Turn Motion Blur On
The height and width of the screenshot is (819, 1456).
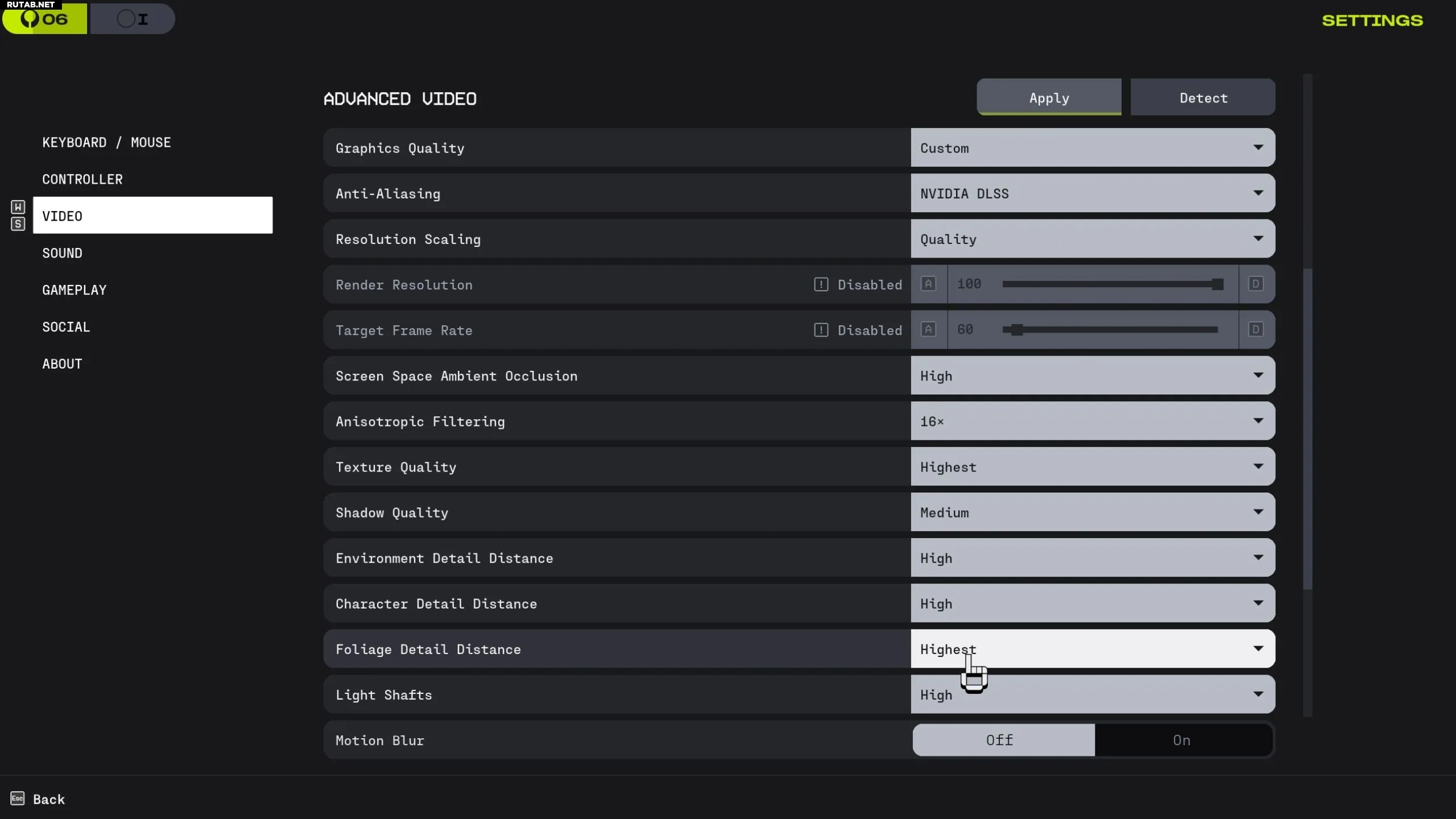coord(1182,740)
